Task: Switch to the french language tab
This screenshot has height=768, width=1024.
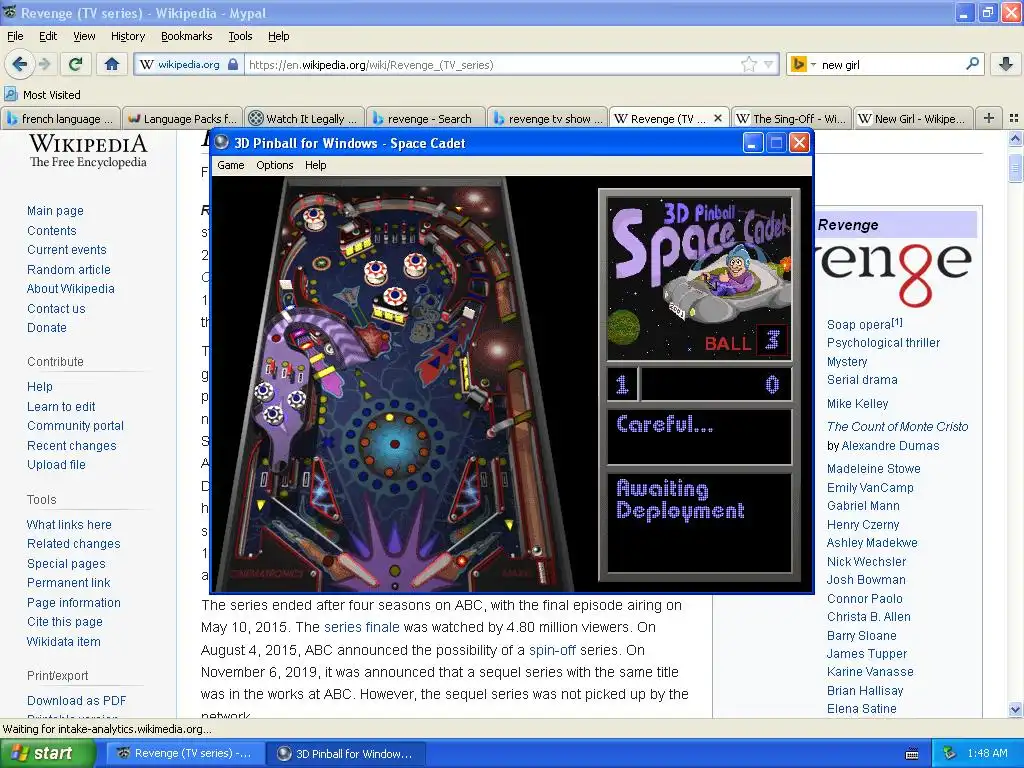Action: tap(61, 119)
